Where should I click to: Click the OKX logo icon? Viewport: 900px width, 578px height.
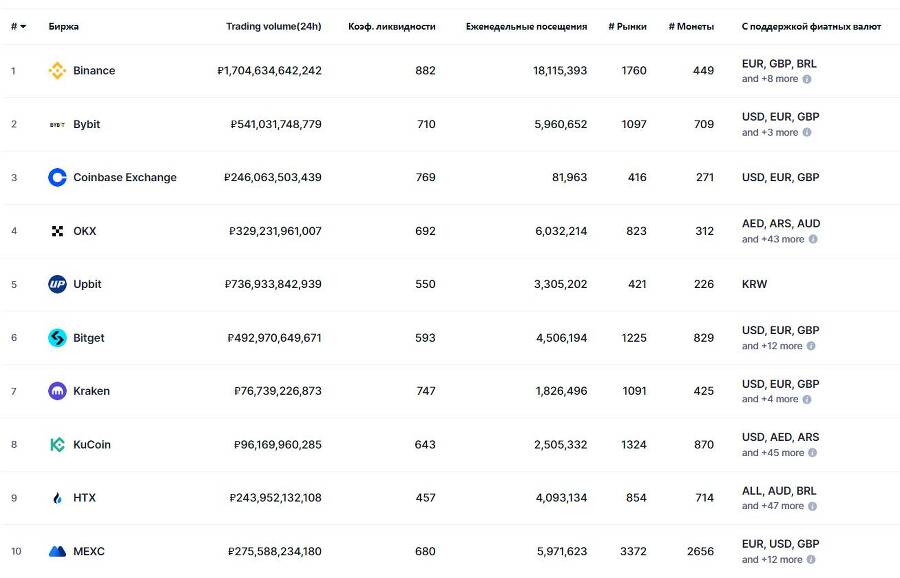[57, 231]
